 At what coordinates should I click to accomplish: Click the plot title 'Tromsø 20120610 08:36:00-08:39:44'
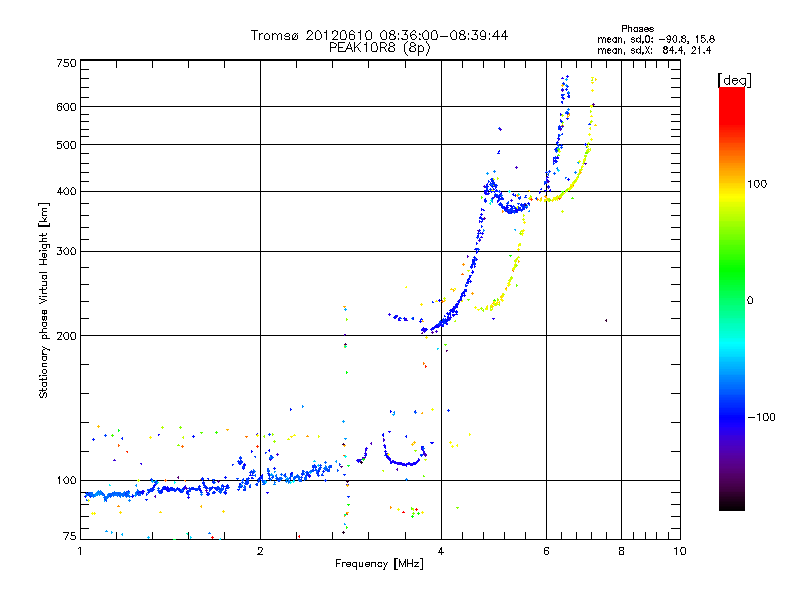pos(379,35)
